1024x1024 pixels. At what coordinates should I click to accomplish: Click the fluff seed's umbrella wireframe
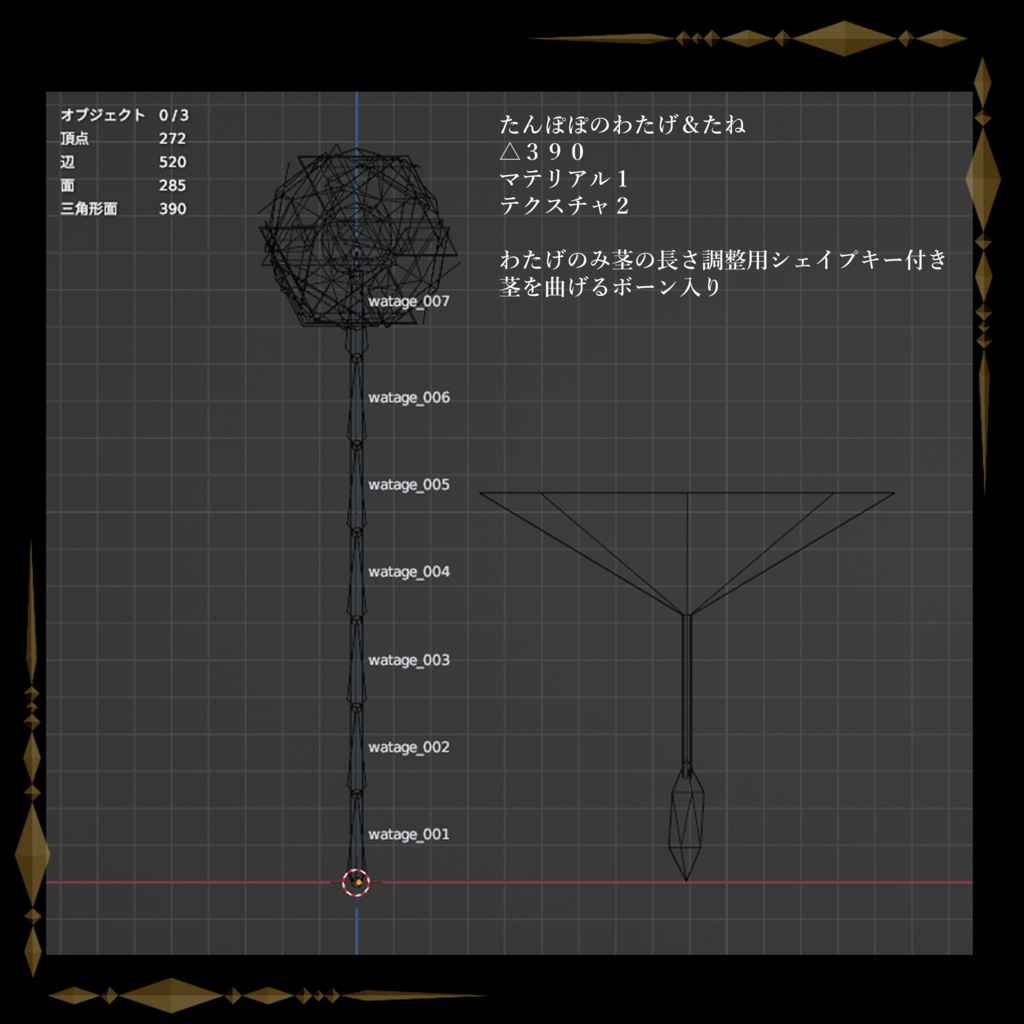(x=687, y=553)
